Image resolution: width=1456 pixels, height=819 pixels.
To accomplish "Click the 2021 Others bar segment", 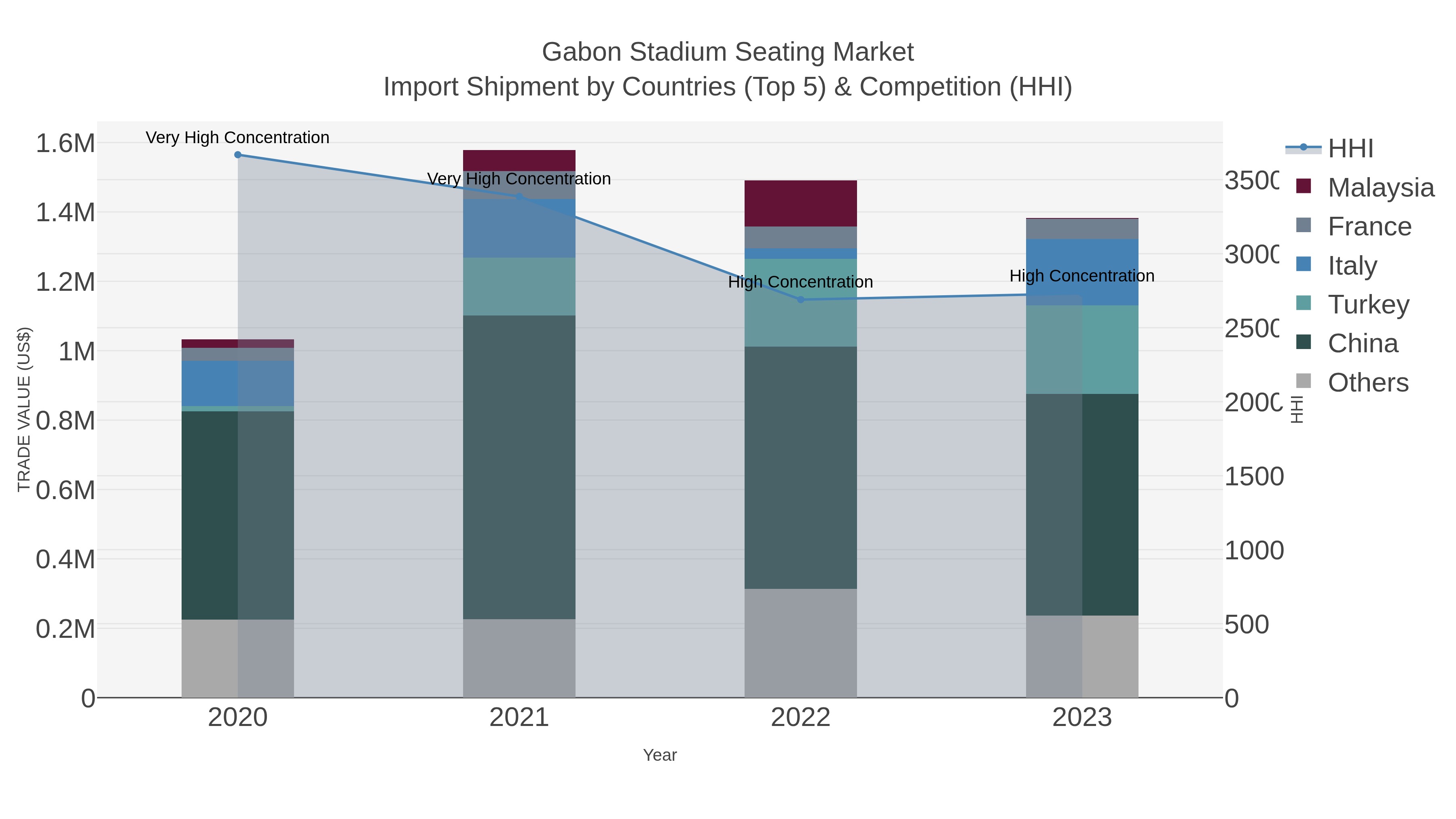I will click(519, 658).
